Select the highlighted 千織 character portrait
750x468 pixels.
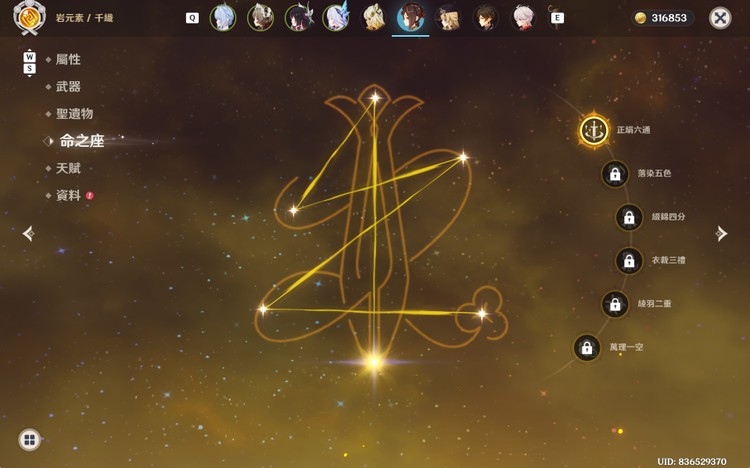[410, 17]
